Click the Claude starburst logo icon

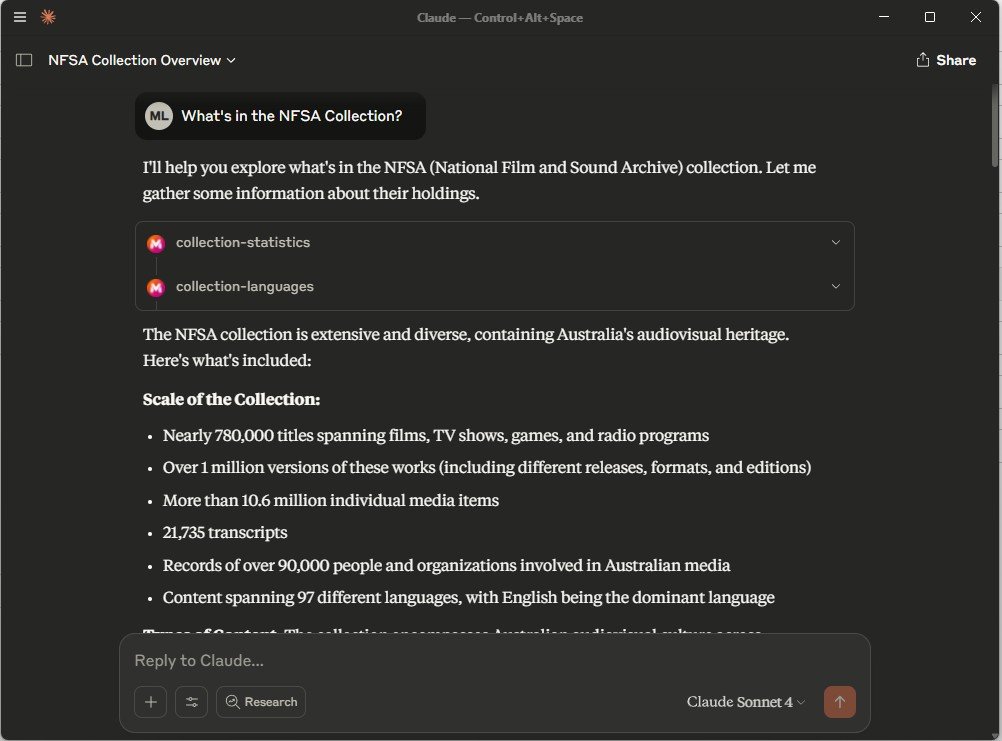point(47,17)
